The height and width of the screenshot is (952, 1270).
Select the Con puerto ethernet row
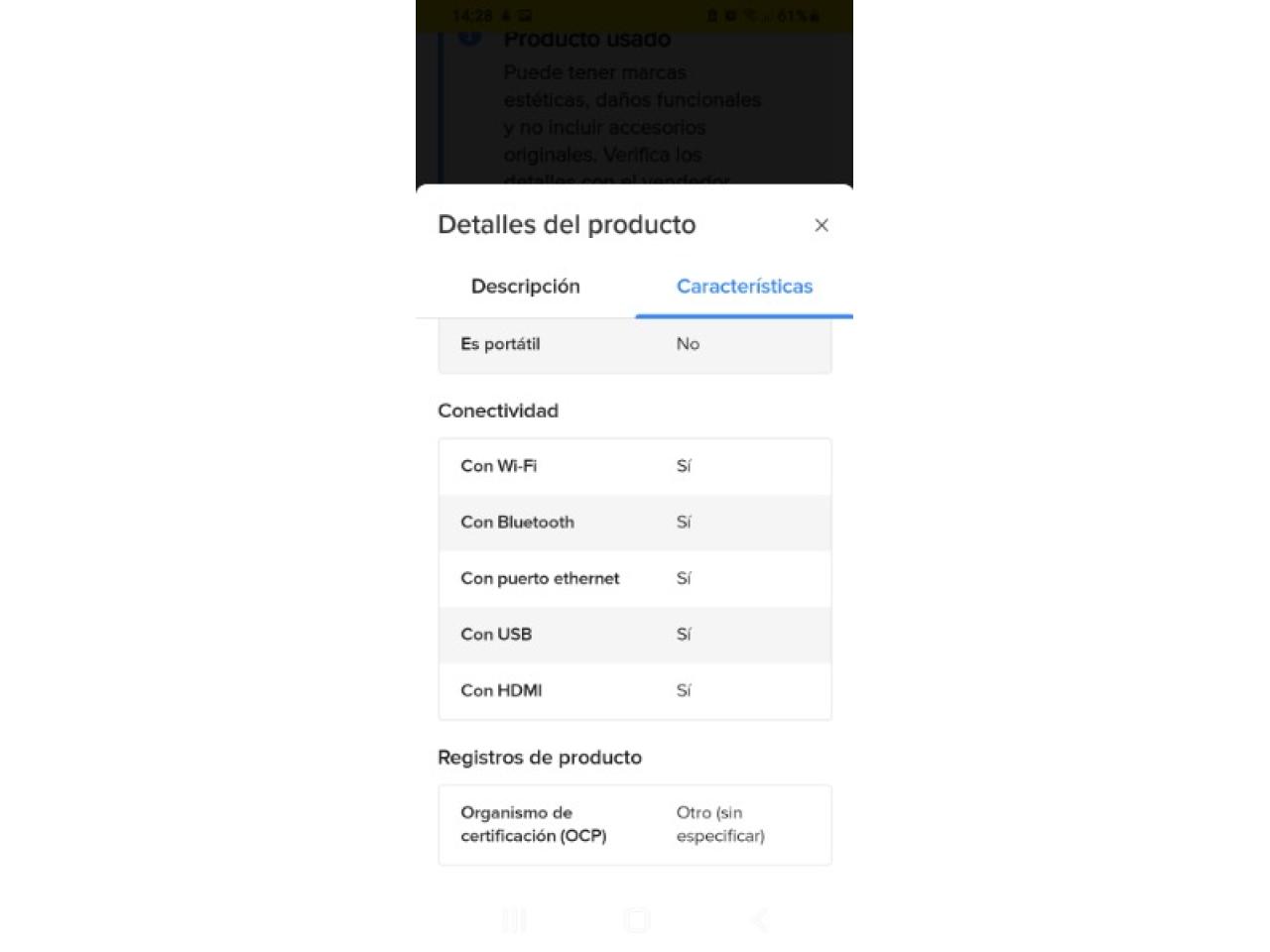click(635, 578)
